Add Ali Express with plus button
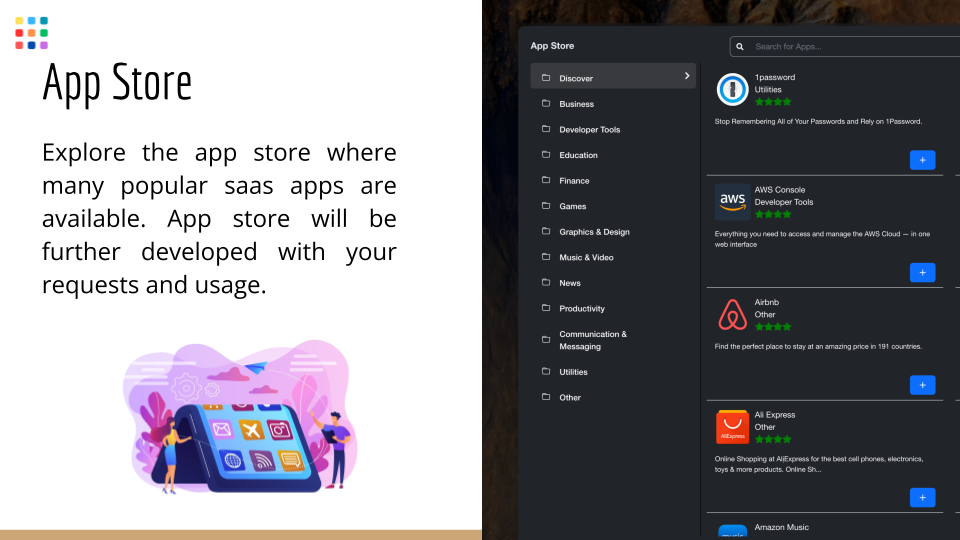Screen dimensions: 960x540 (922, 498)
